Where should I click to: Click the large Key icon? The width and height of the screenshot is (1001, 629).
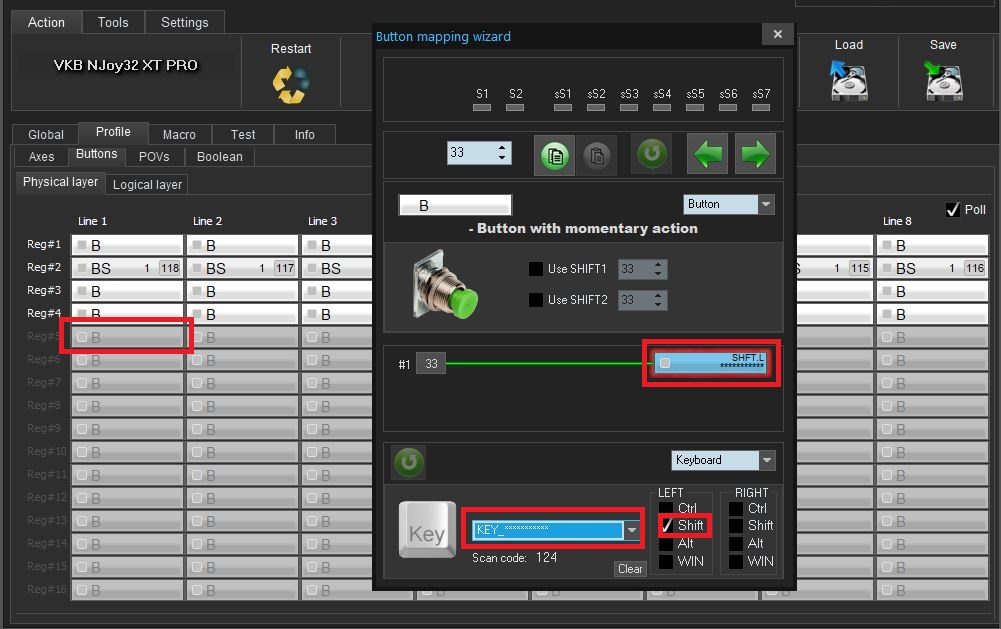point(427,531)
